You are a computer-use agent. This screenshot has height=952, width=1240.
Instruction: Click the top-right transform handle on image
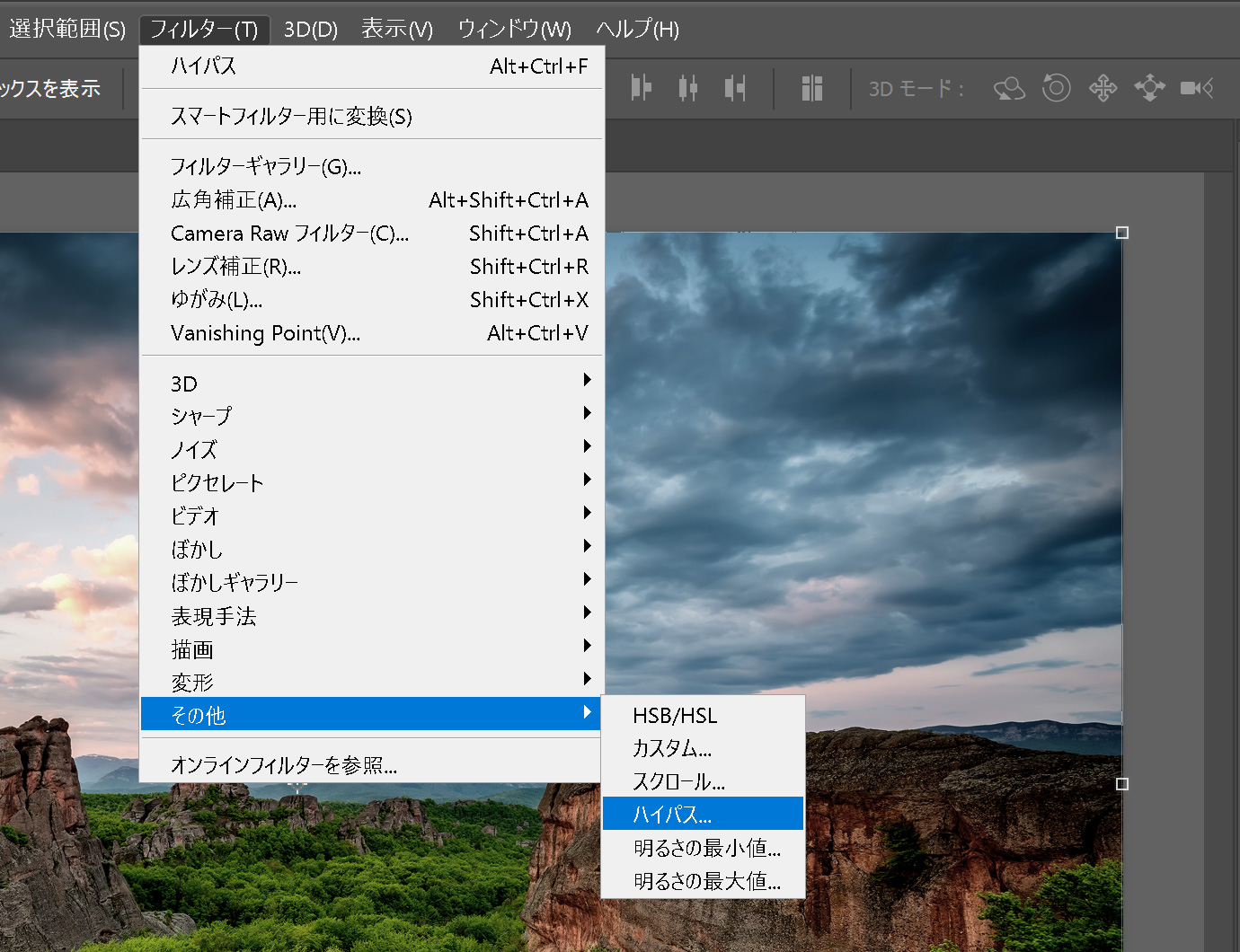[x=1121, y=233]
